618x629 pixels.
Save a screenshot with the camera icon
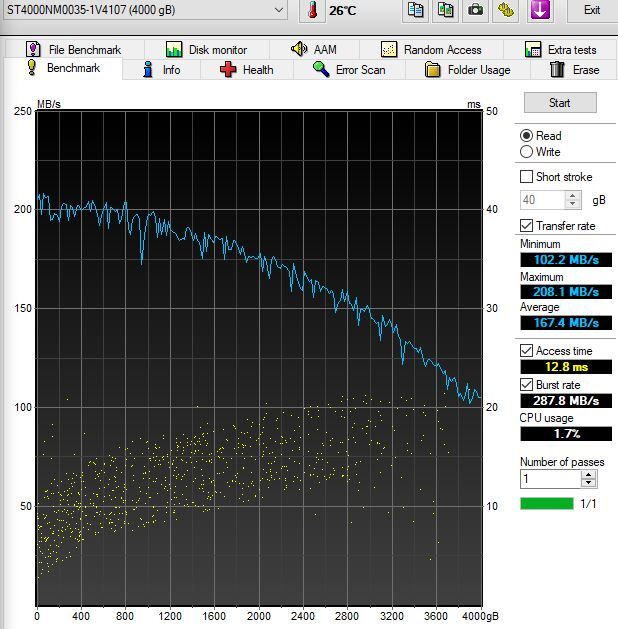point(476,10)
